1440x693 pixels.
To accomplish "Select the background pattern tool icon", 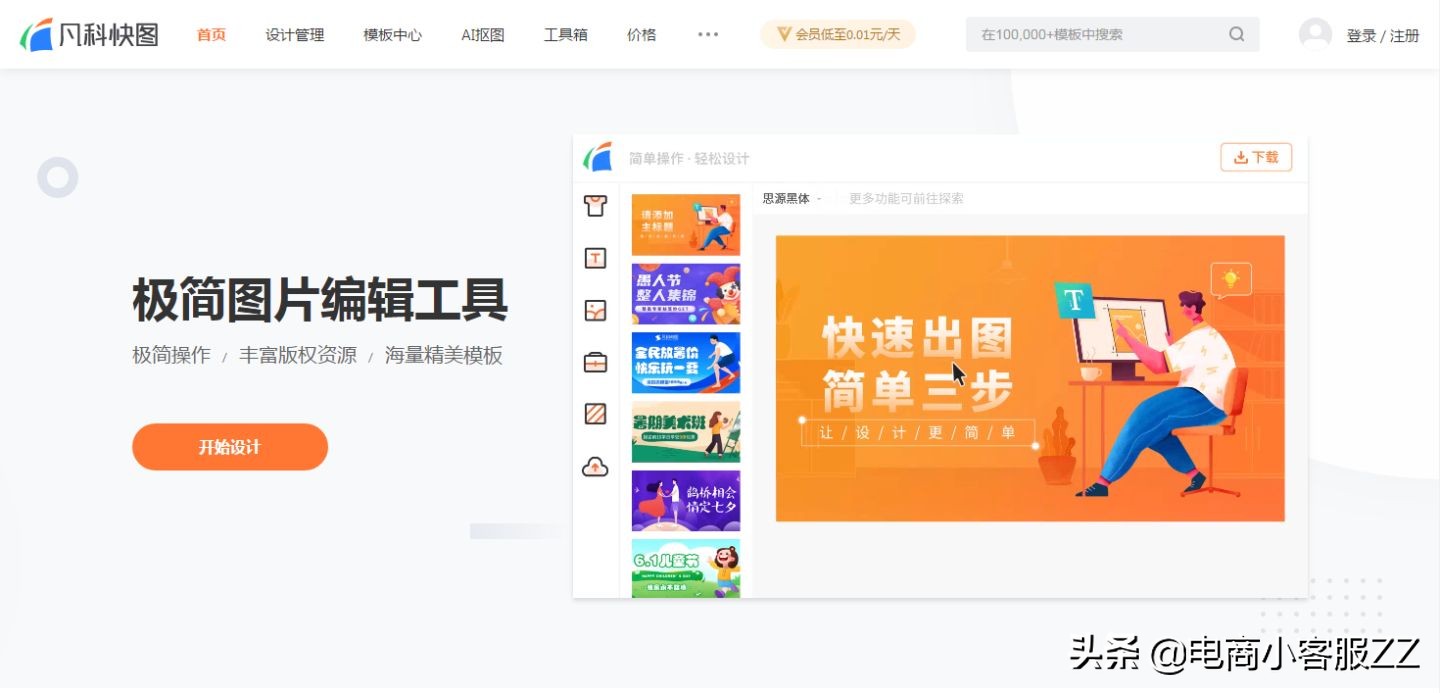I will pyautogui.click(x=595, y=414).
